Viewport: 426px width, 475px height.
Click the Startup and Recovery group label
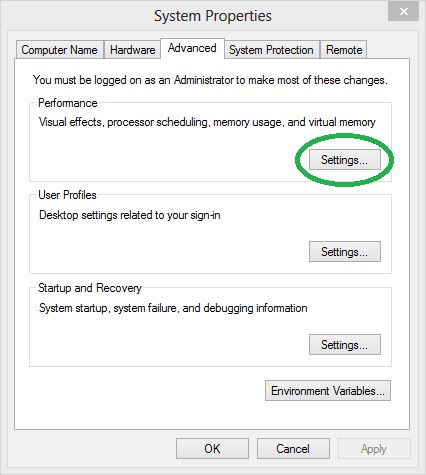point(90,288)
